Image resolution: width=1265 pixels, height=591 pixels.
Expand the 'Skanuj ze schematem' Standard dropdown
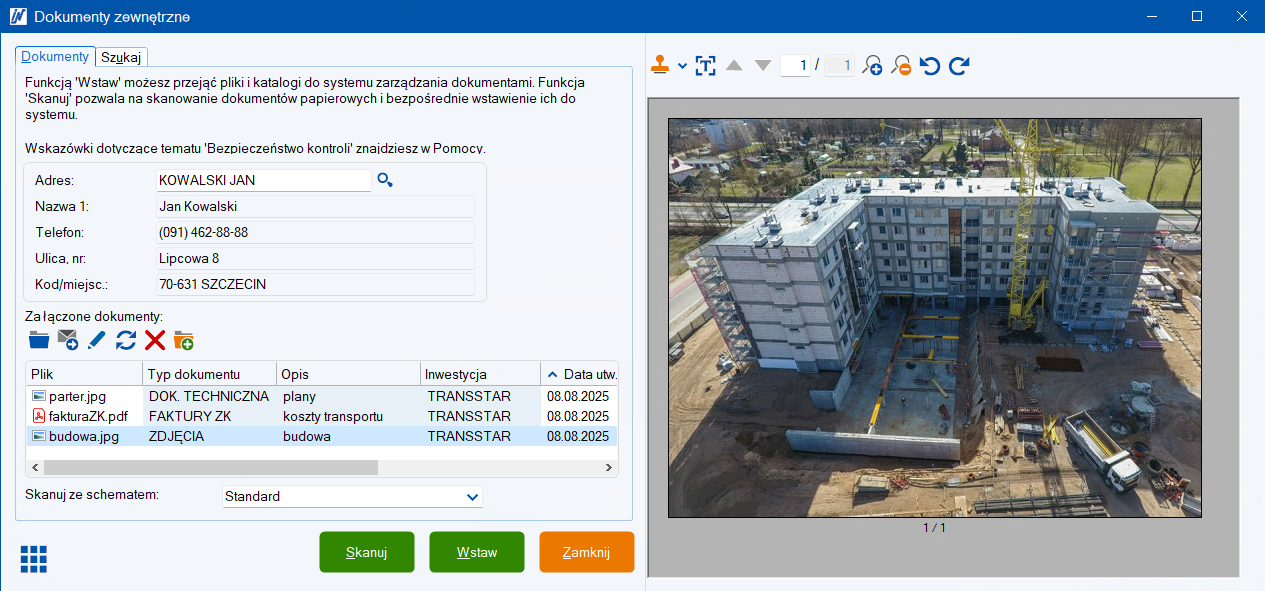472,497
